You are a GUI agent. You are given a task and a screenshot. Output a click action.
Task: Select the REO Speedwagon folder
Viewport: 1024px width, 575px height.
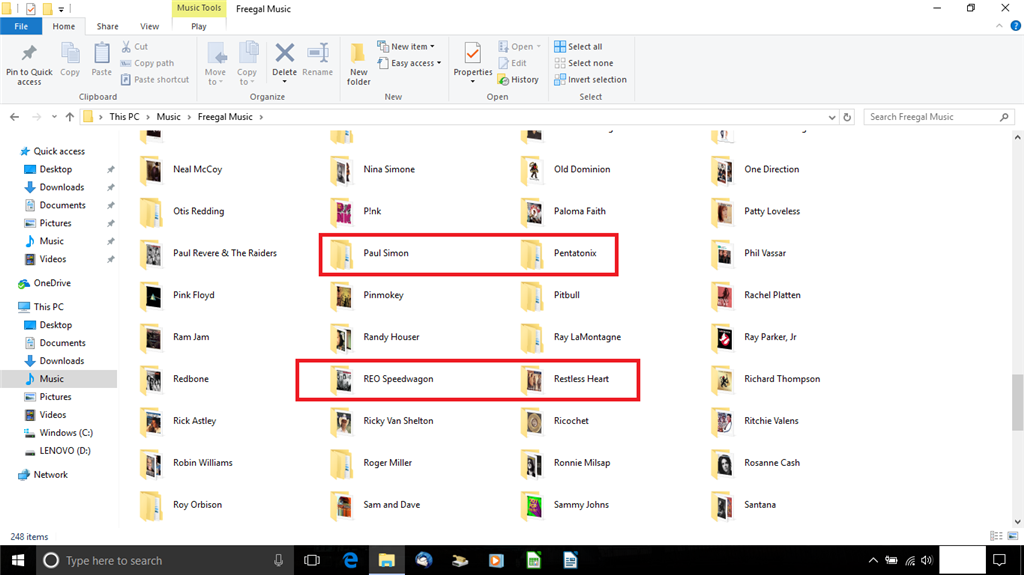click(x=382, y=379)
